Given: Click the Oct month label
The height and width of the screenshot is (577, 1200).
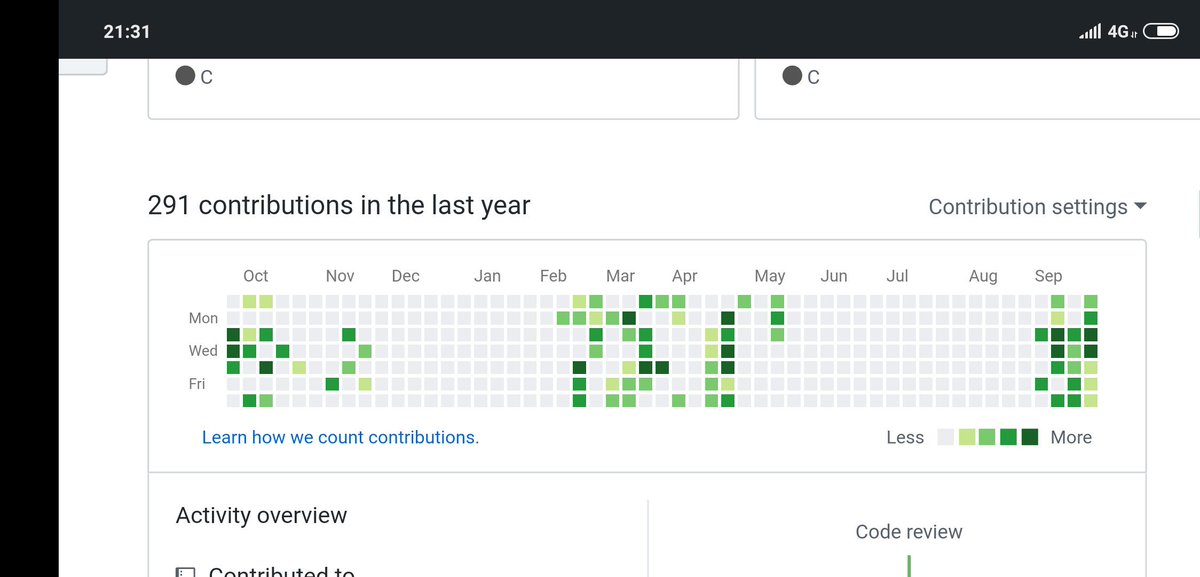Looking at the screenshot, I should click(256, 276).
